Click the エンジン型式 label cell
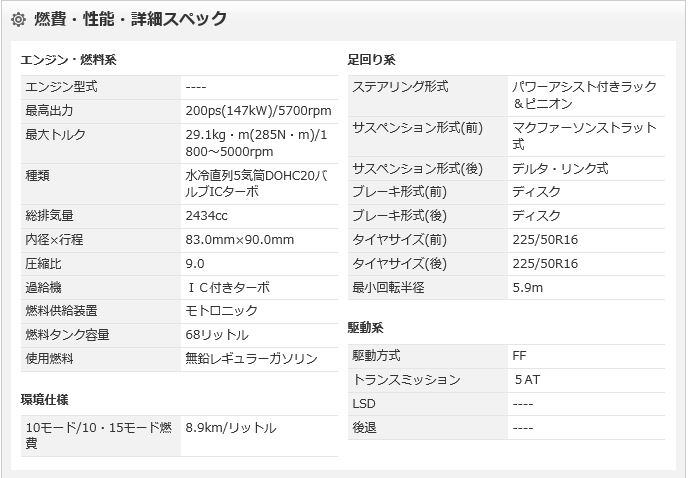The height and width of the screenshot is (478, 688). [100, 87]
